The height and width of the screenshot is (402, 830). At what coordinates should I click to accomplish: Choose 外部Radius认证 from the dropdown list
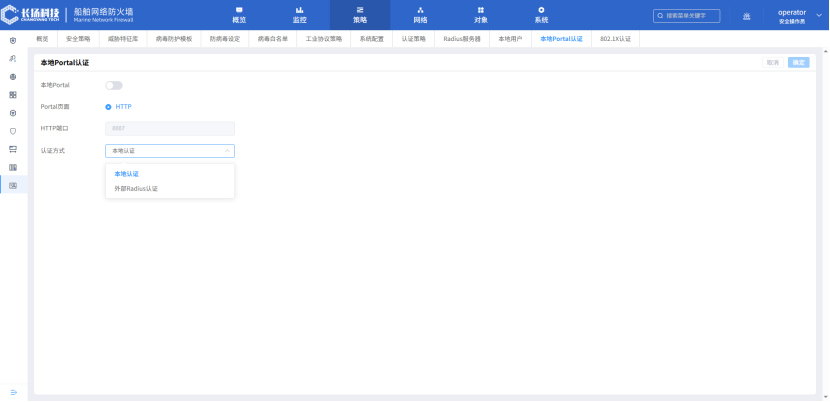(x=136, y=188)
